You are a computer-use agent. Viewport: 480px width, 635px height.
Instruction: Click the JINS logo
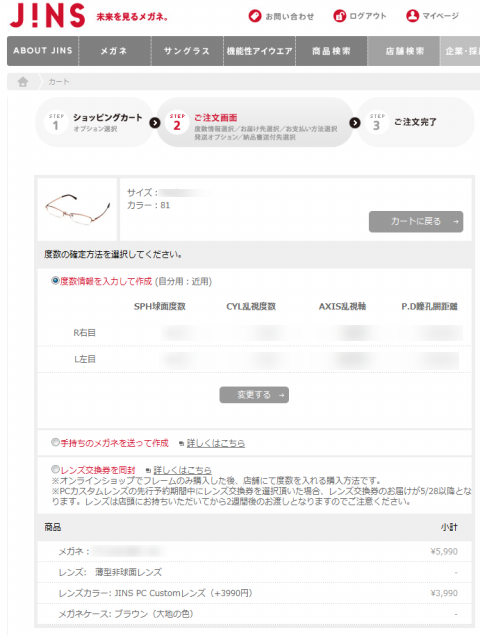(x=47, y=15)
